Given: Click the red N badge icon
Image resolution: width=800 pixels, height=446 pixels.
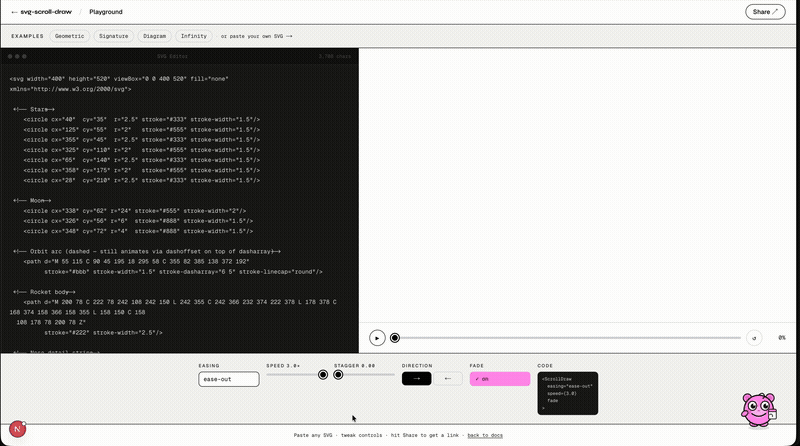Looking at the screenshot, I should pyautogui.click(x=17, y=429).
